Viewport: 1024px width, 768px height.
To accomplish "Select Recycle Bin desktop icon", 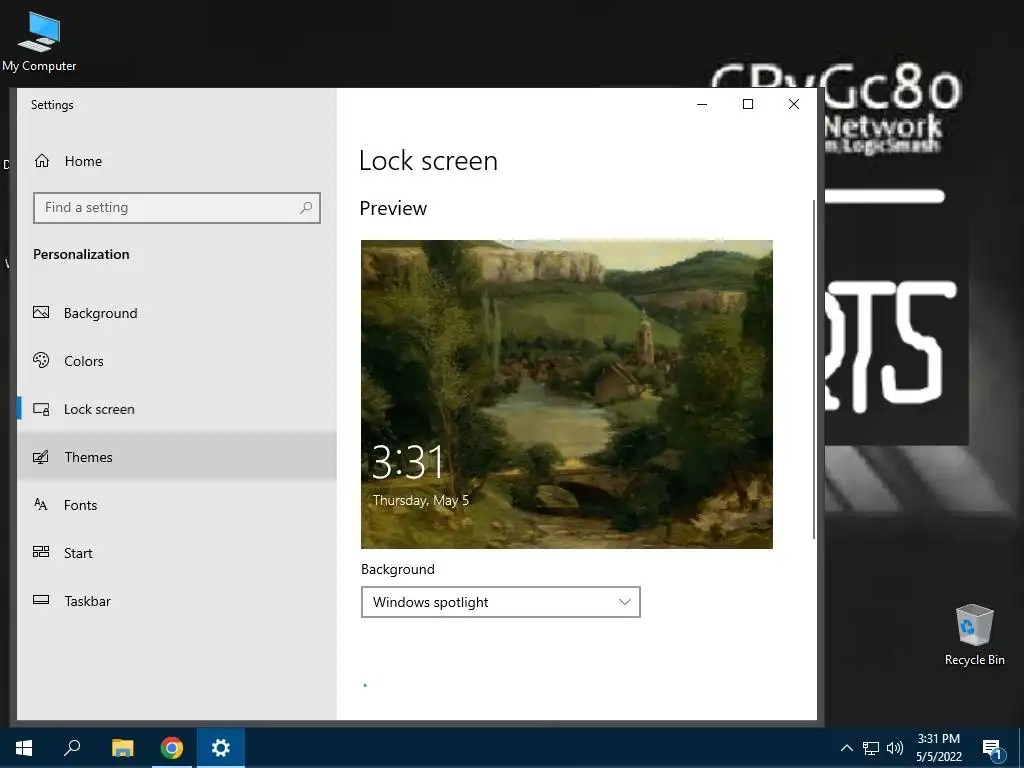I will point(974,635).
